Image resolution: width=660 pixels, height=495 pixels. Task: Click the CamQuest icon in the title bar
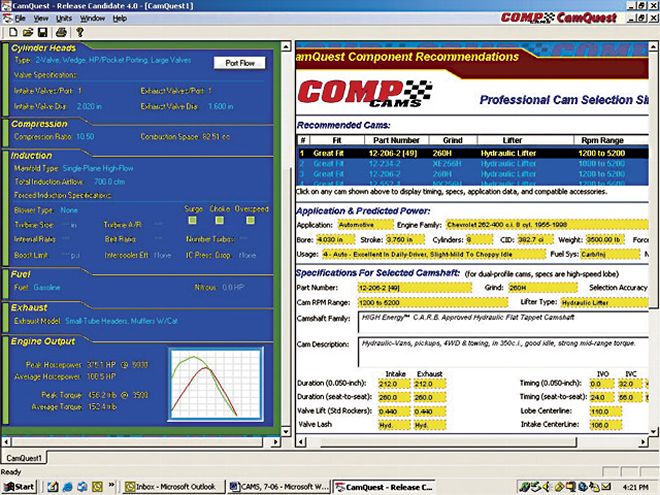6,5
